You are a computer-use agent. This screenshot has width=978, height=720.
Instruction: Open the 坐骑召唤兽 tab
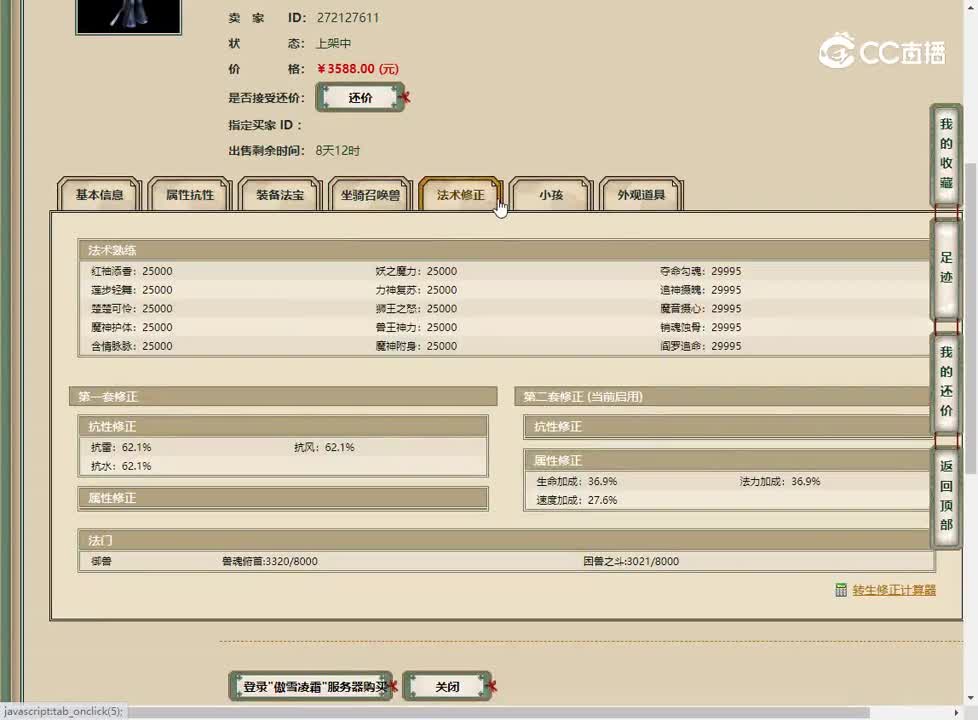pos(372,196)
